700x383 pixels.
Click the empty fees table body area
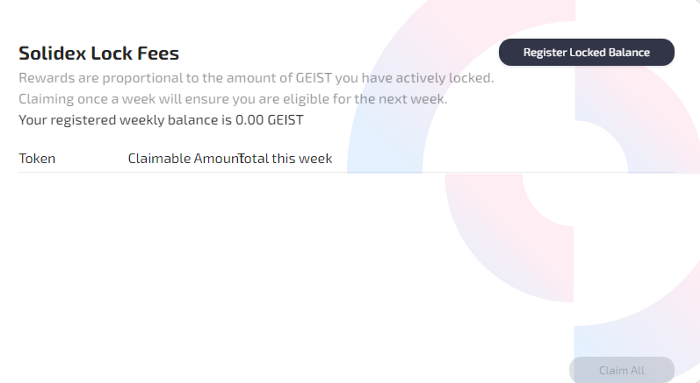(x=346, y=263)
